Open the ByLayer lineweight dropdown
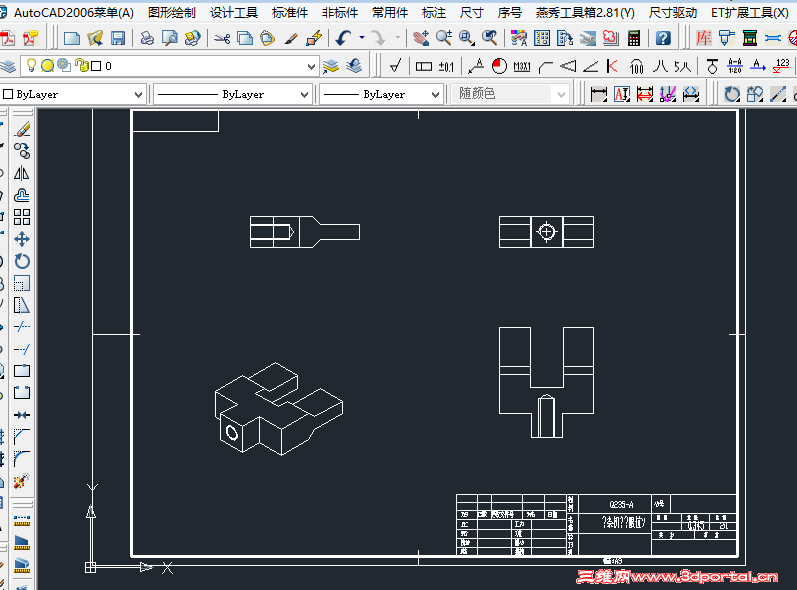Screen dimensions: 797x590 point(435,95)
